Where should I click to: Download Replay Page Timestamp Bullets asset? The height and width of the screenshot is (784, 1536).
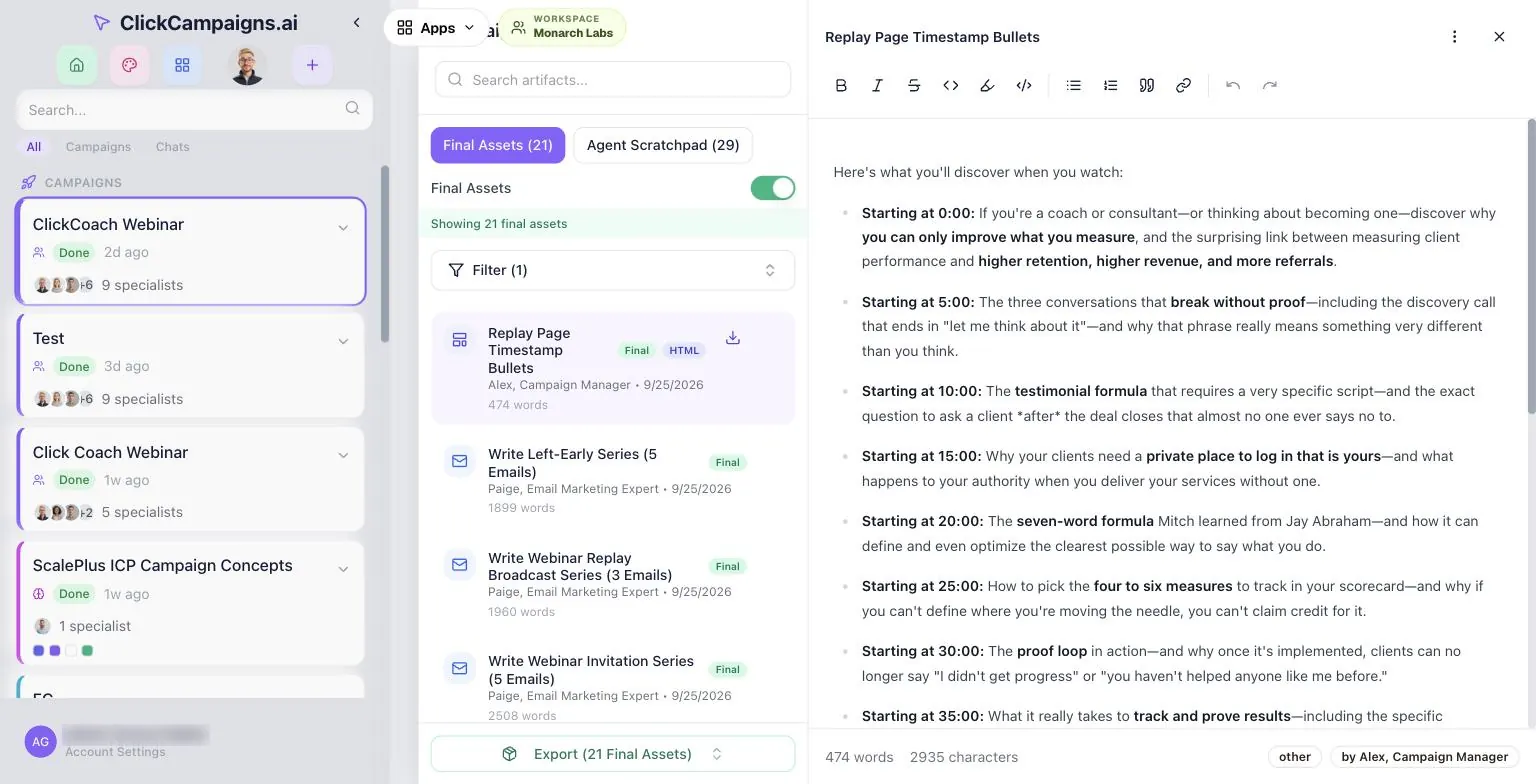tap(733, 338)
